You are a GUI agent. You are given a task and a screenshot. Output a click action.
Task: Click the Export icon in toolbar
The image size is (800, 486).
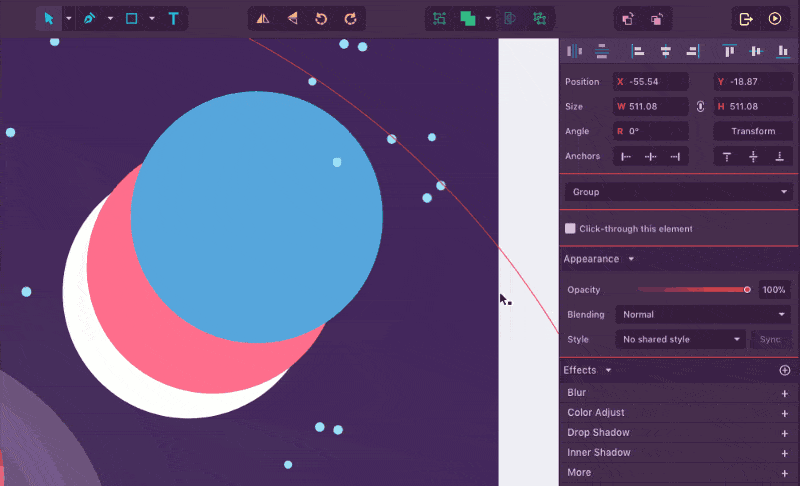coord(745,18)
